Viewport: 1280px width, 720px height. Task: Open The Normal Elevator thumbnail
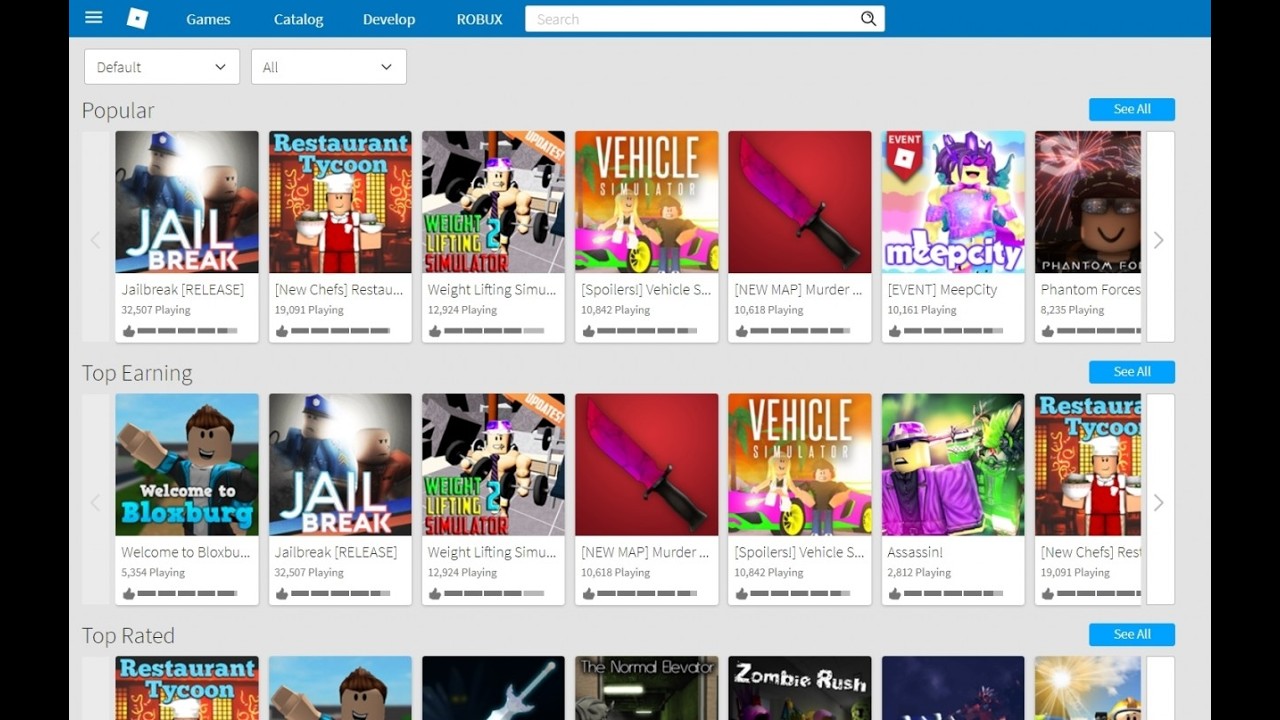click(x=646, y=688)
